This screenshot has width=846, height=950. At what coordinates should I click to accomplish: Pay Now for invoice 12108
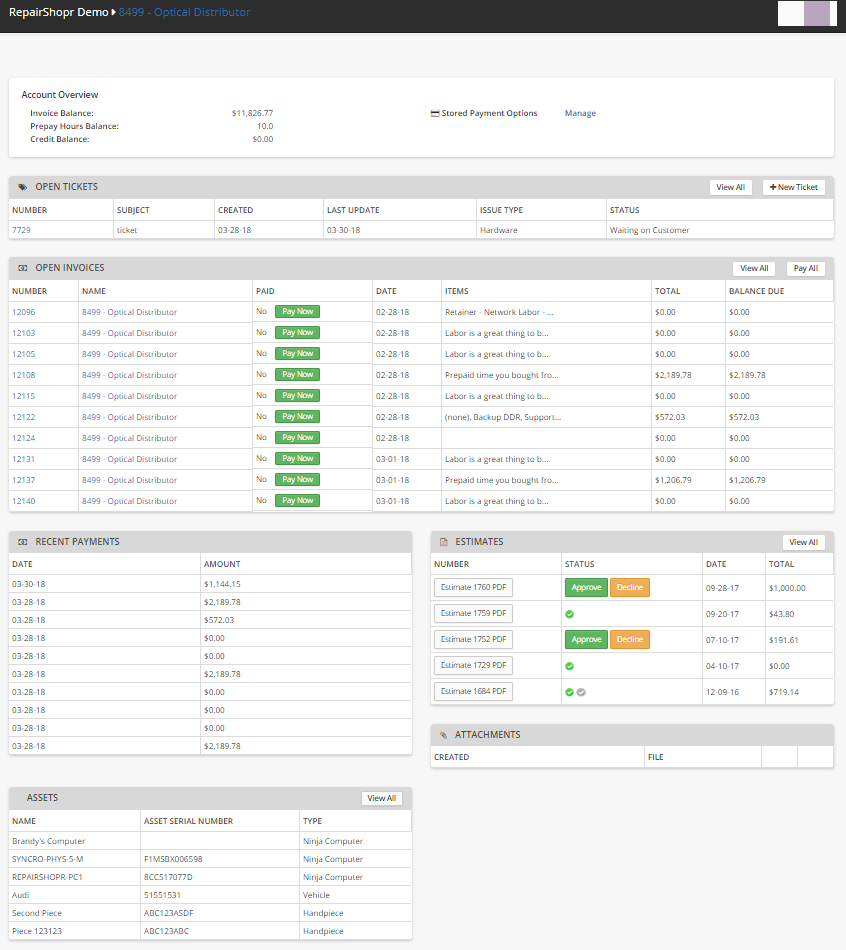coord(297,374)
